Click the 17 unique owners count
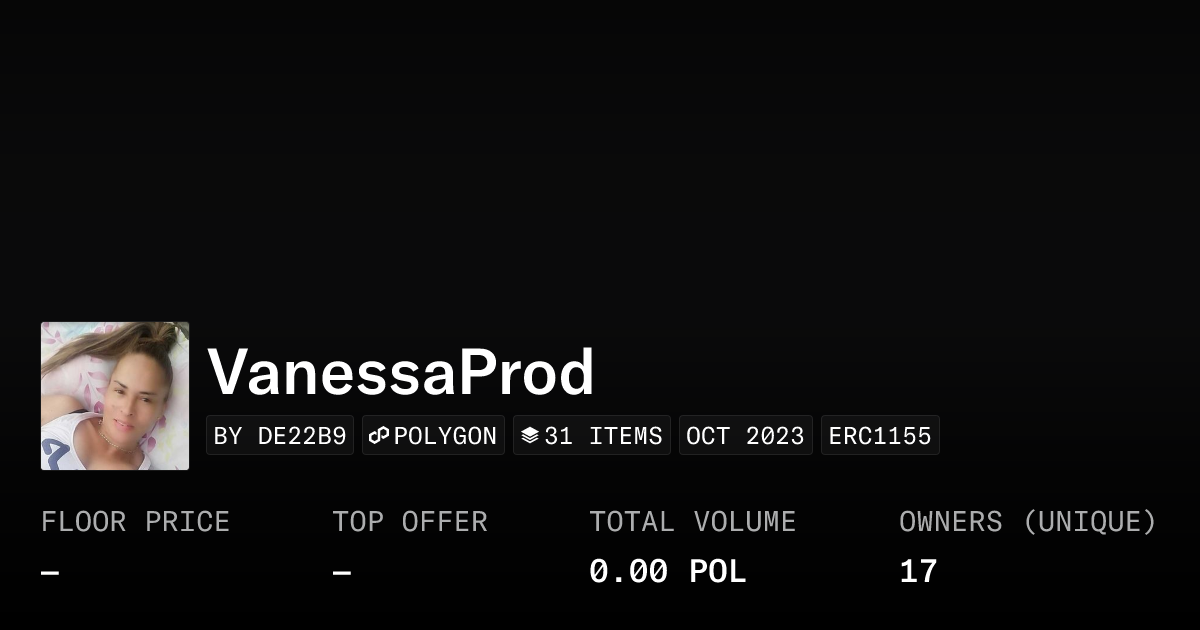The height and width of the screenshot is (630, 1200). (x=918, y=572)
